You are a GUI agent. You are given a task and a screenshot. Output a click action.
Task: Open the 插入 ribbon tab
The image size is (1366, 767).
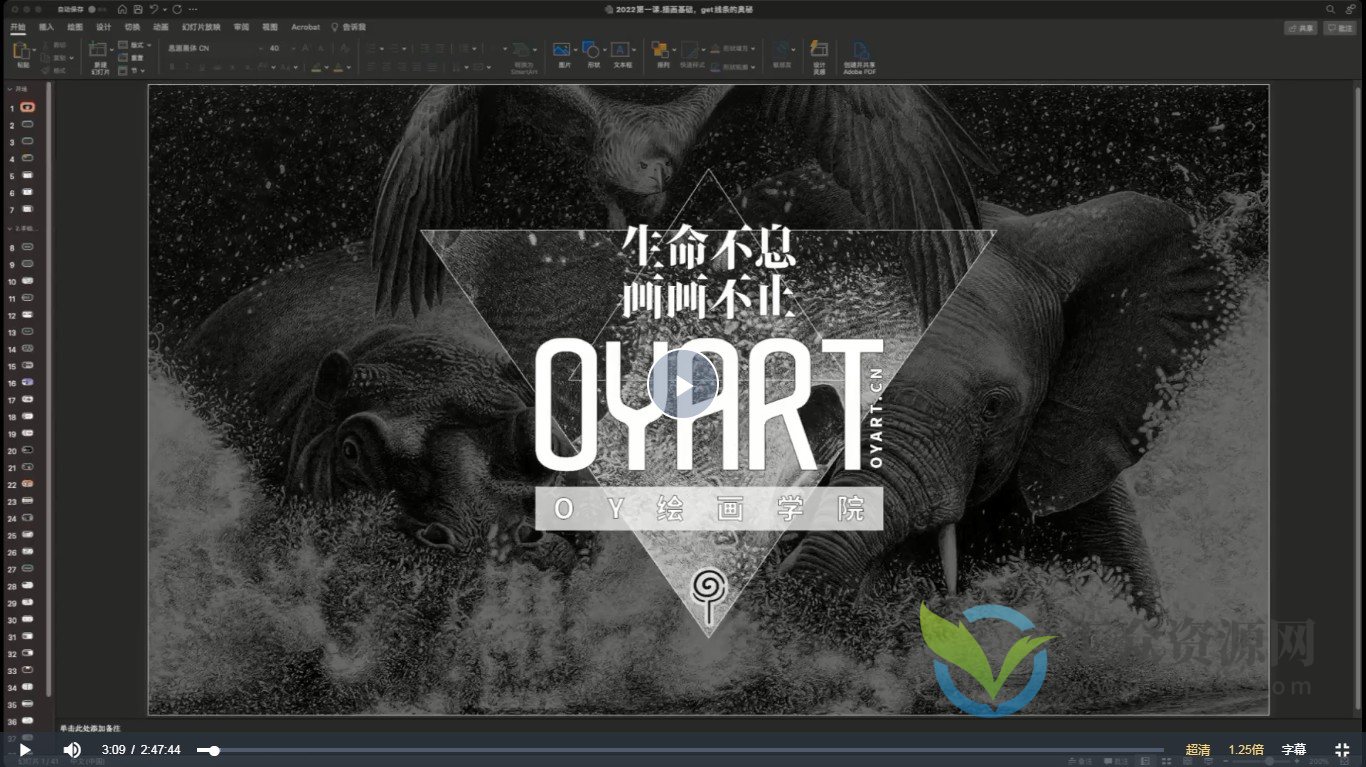click(46, 27)
